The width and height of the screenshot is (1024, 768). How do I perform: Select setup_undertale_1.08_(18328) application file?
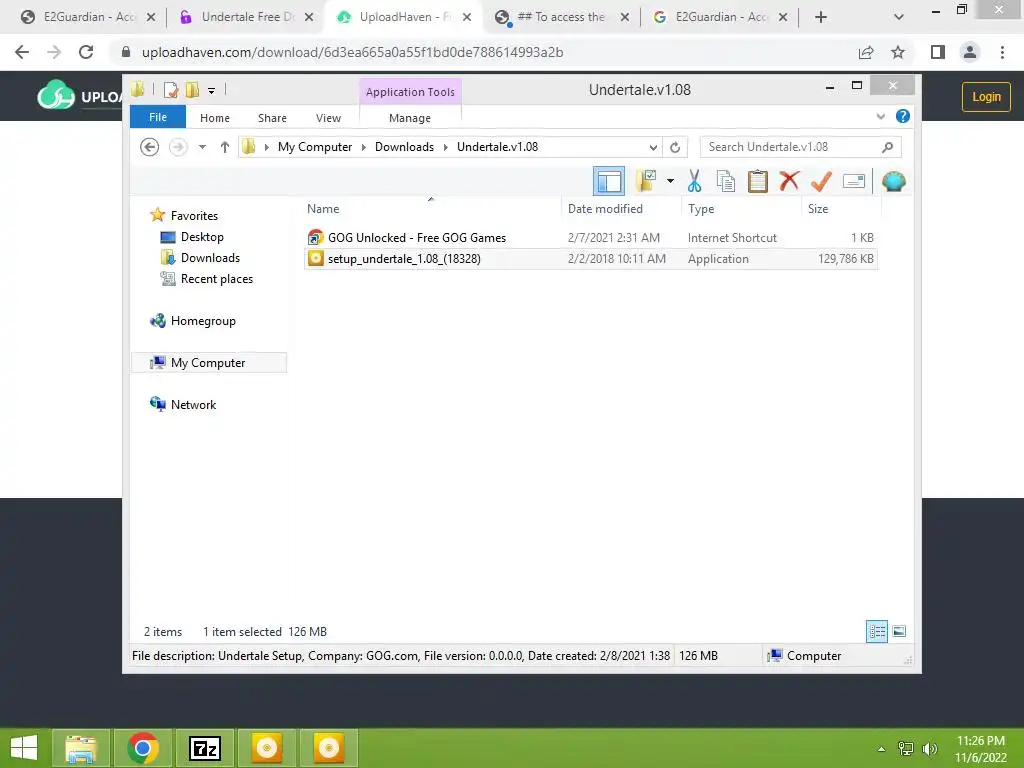[590, 259]
